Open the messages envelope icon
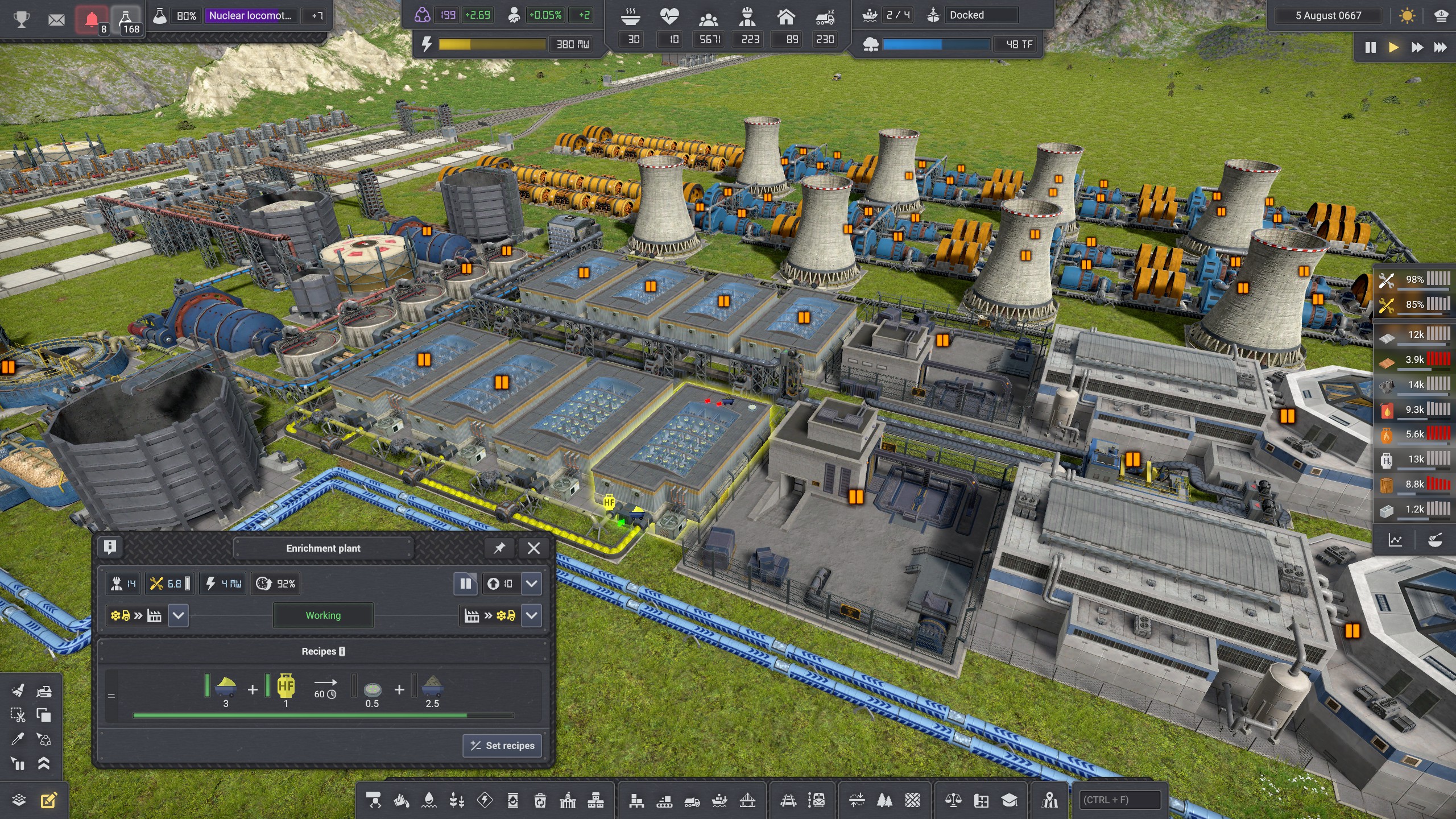 (x=56, y=20)
